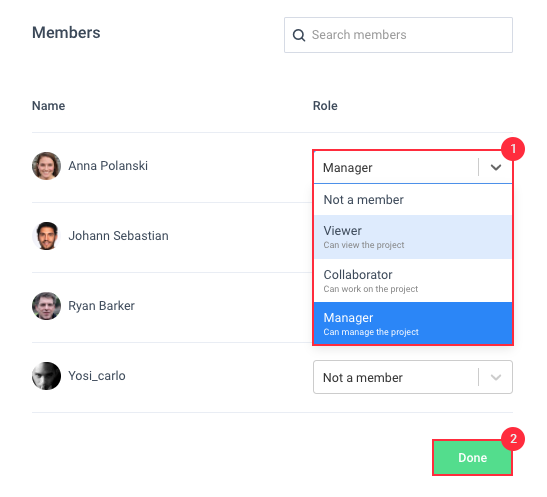Select the Collaborator role option

click(413, 280)
